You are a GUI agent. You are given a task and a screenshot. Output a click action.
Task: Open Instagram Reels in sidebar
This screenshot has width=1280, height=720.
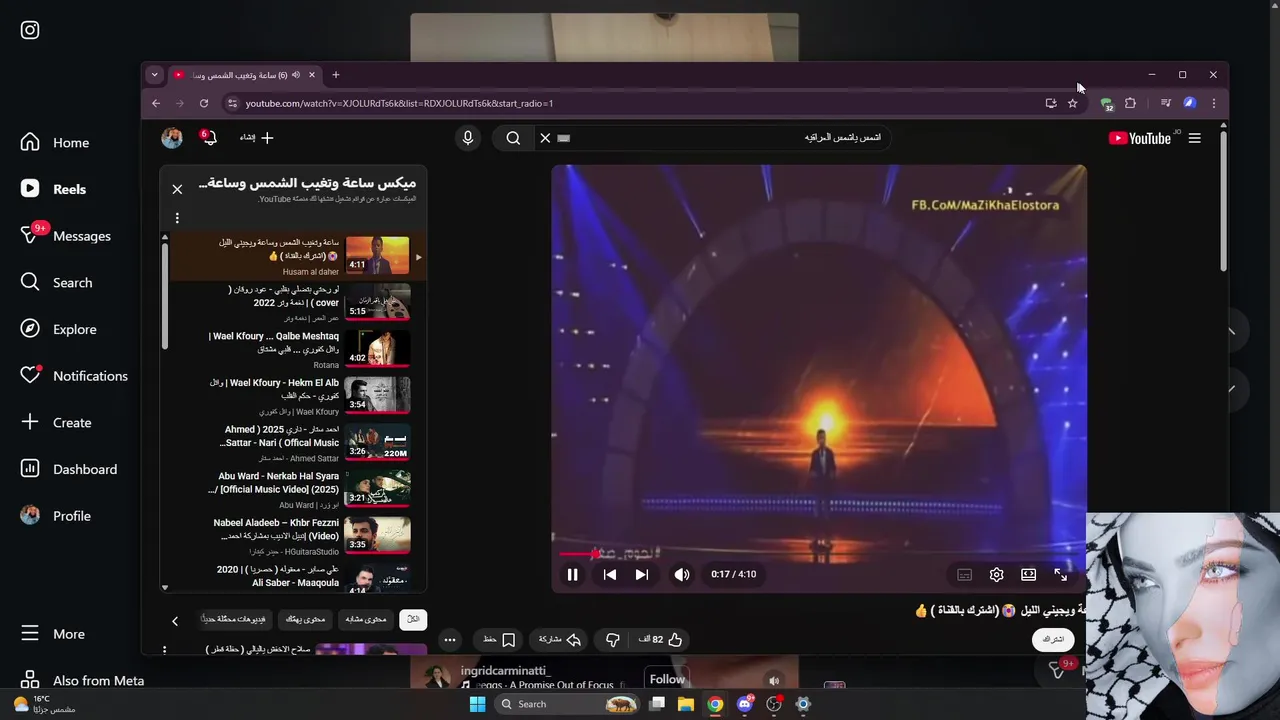coord(54,189)
